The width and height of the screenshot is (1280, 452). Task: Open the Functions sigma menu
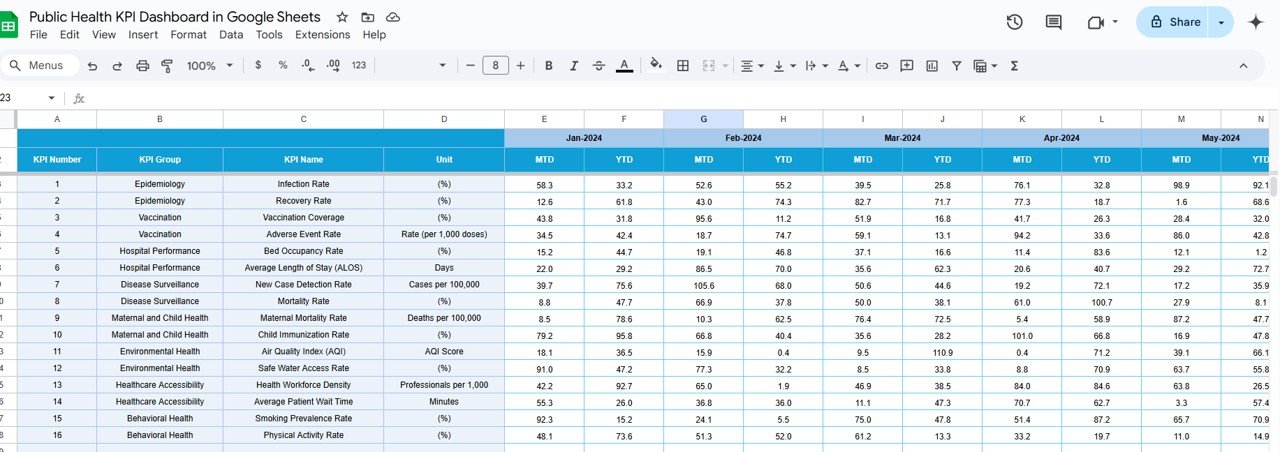(1015, 65)
